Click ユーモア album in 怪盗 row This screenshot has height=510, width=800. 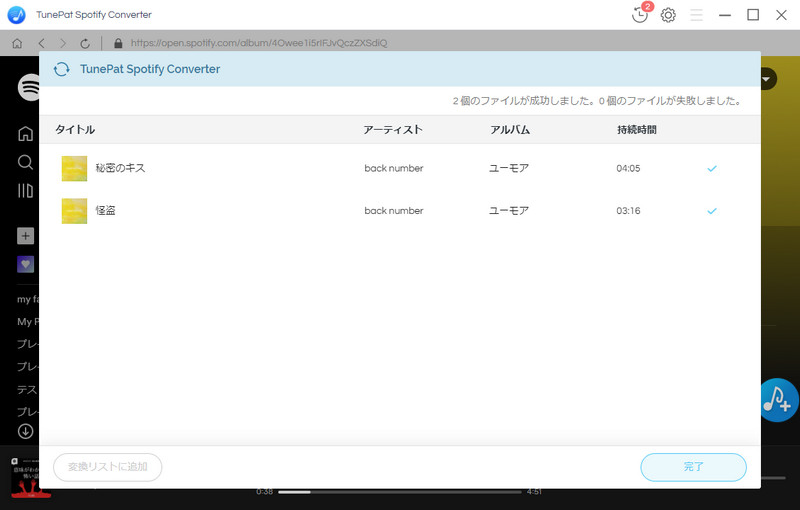[509, 211]
